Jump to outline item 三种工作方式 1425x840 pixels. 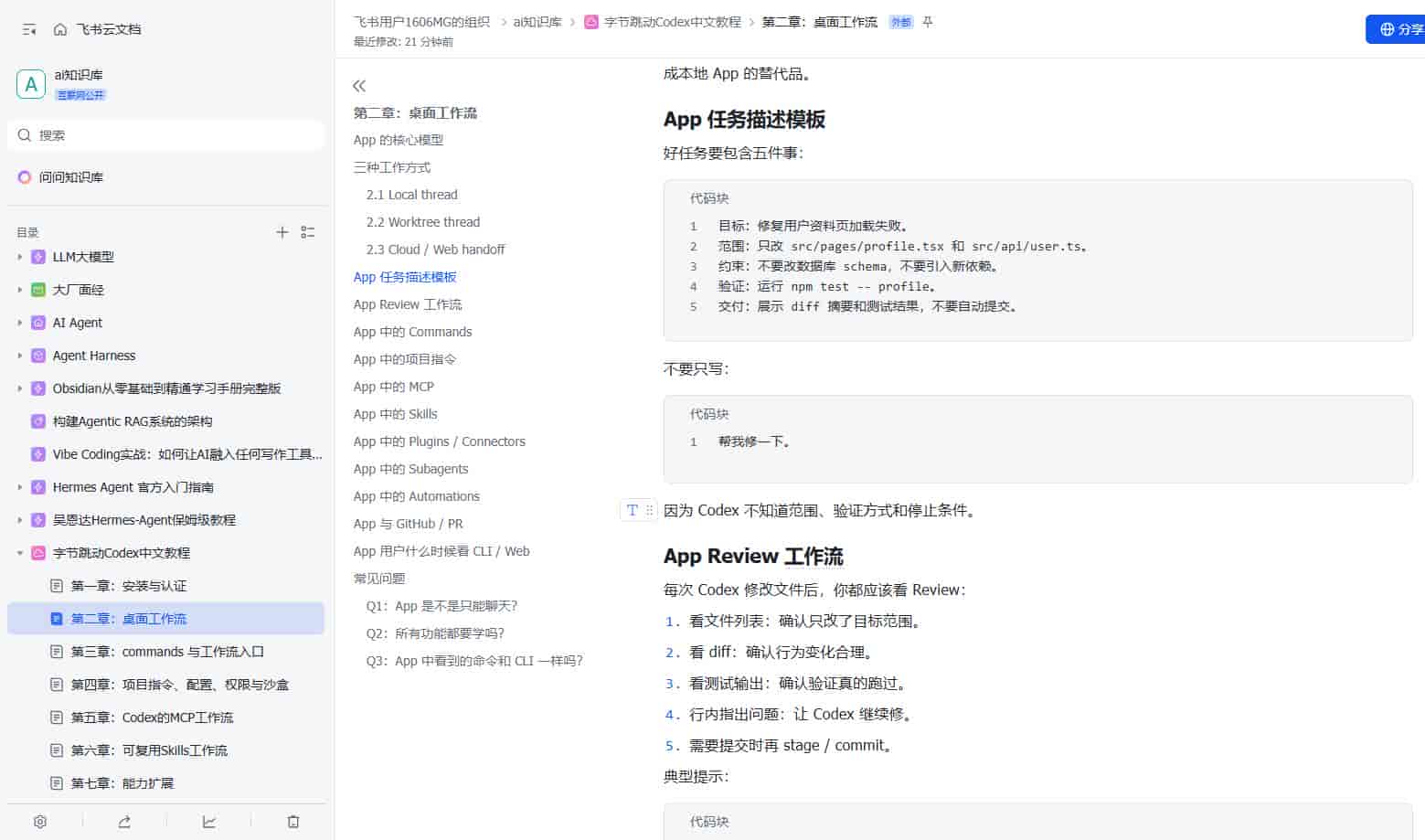pyautogui.click(x=392, y=167)
